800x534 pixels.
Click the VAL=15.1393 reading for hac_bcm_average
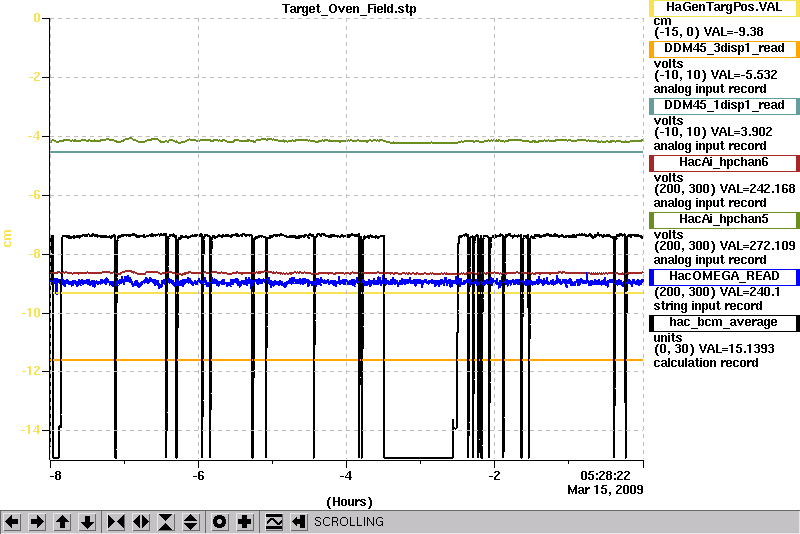[x=736, y=349]
